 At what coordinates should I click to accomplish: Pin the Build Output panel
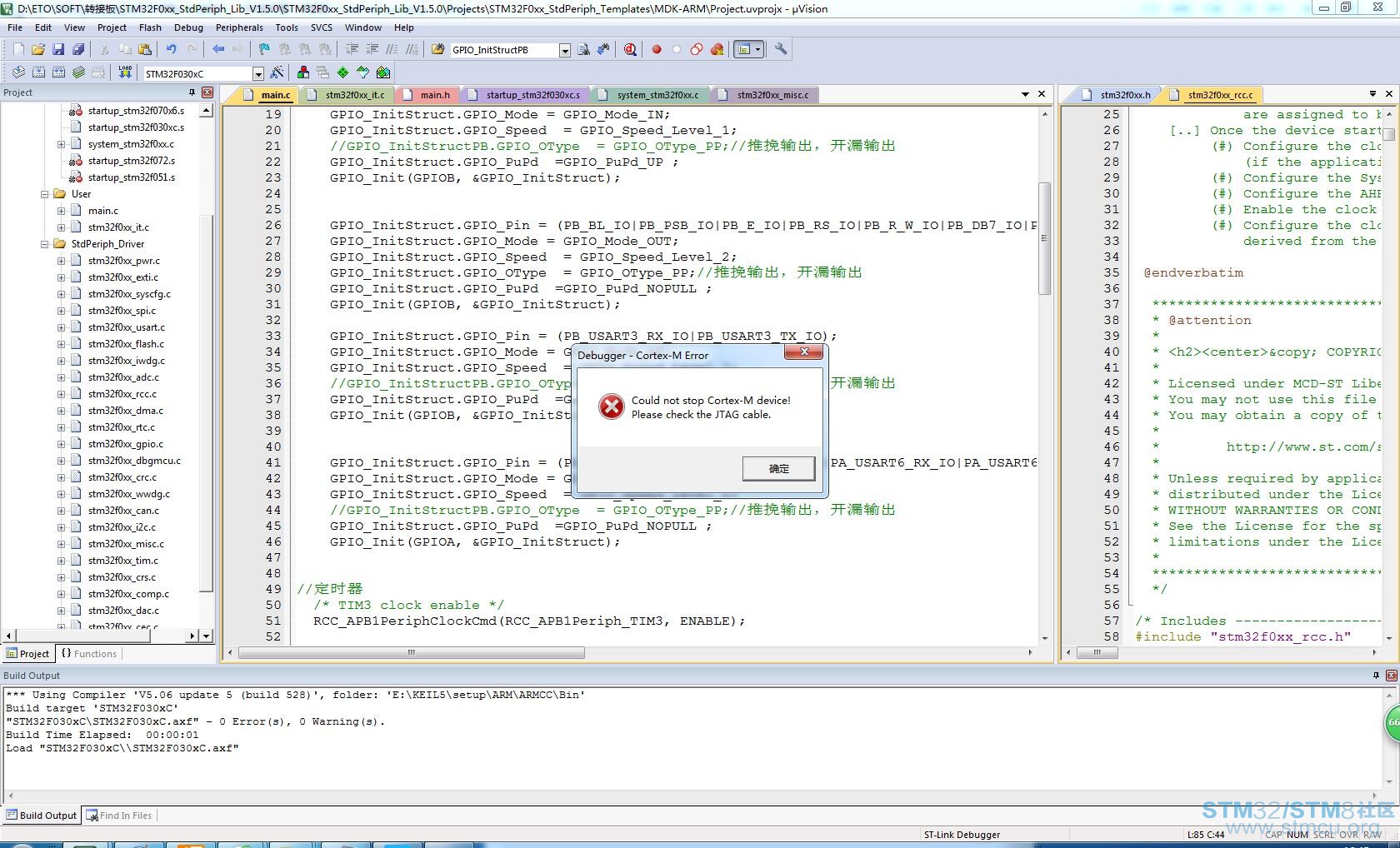1376,676
